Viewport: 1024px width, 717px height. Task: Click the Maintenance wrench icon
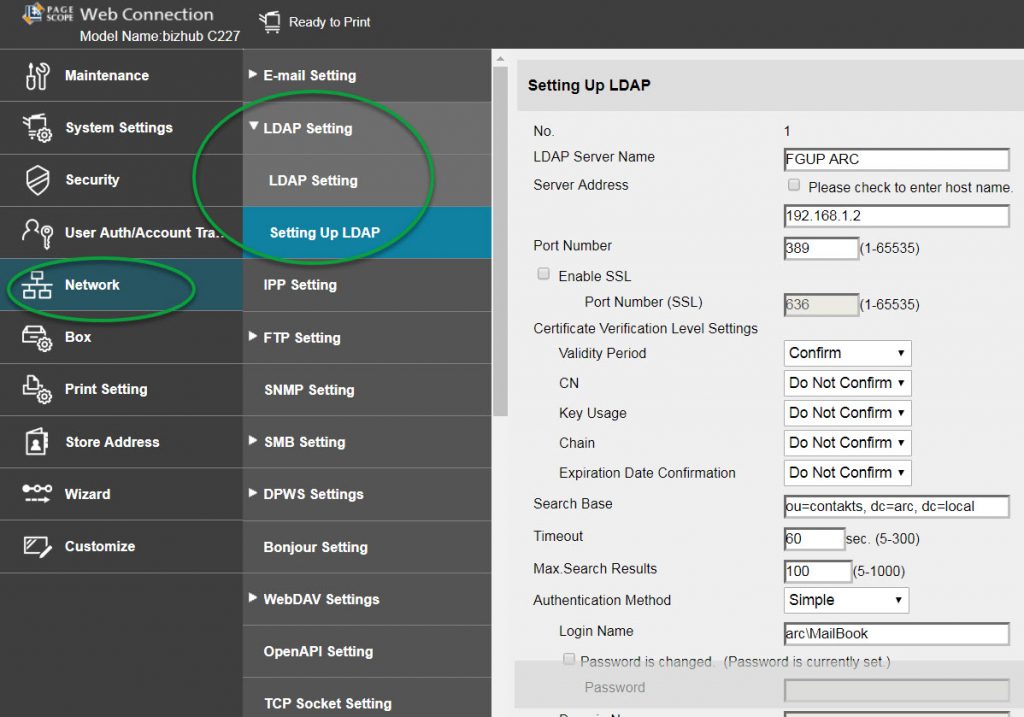[37, 76]
